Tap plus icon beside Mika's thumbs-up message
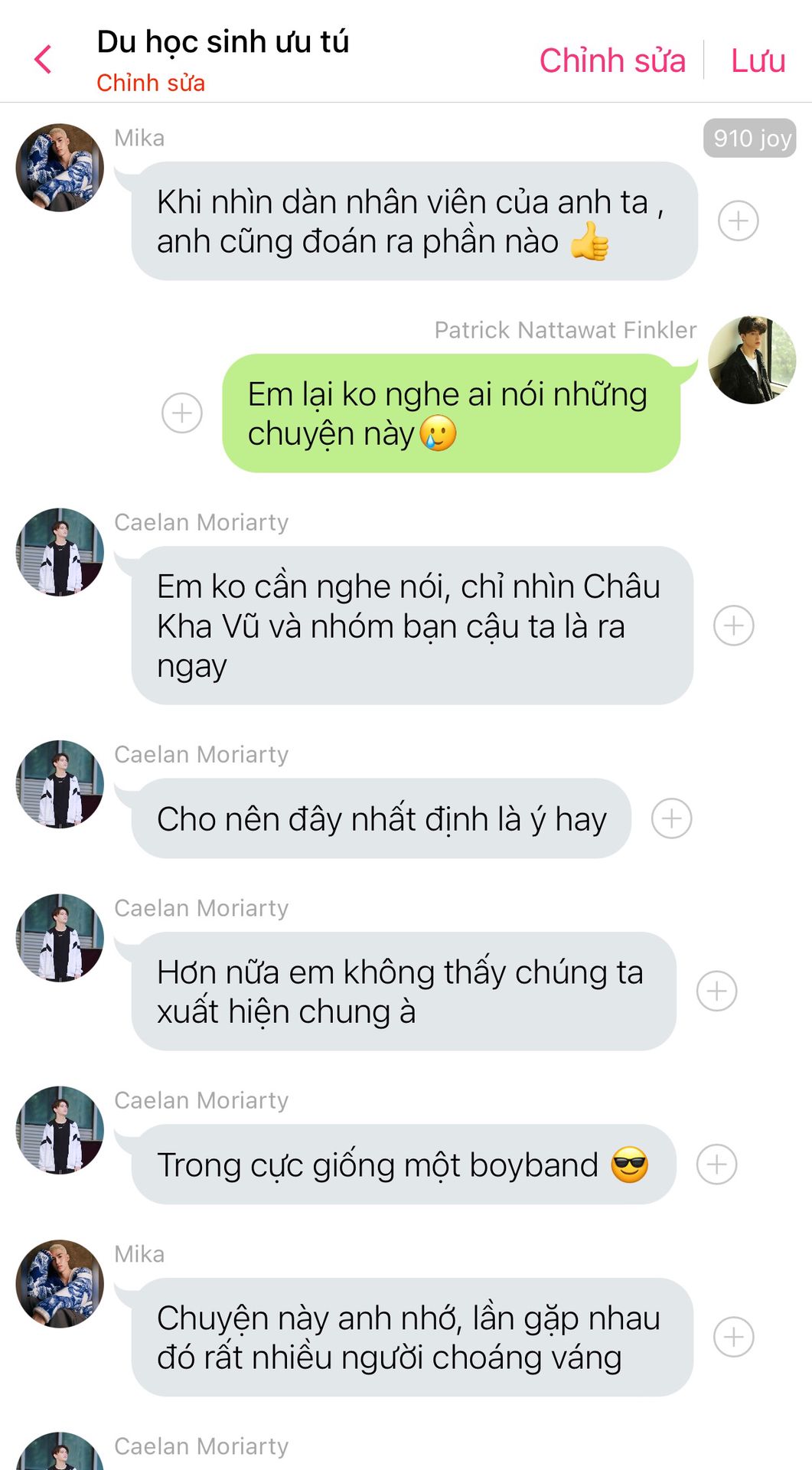 (x=738, y=220)
